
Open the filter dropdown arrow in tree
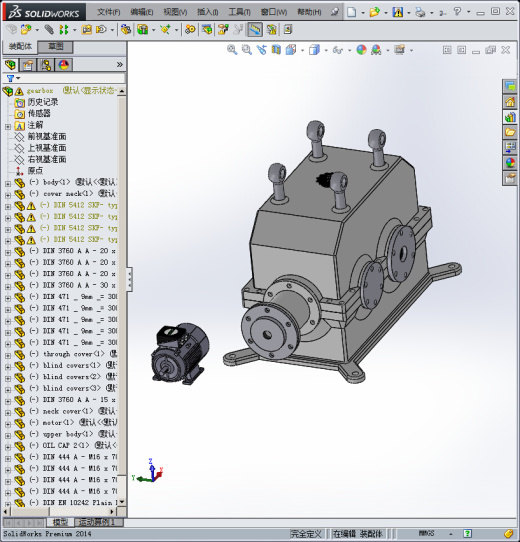tap(18, 78)
